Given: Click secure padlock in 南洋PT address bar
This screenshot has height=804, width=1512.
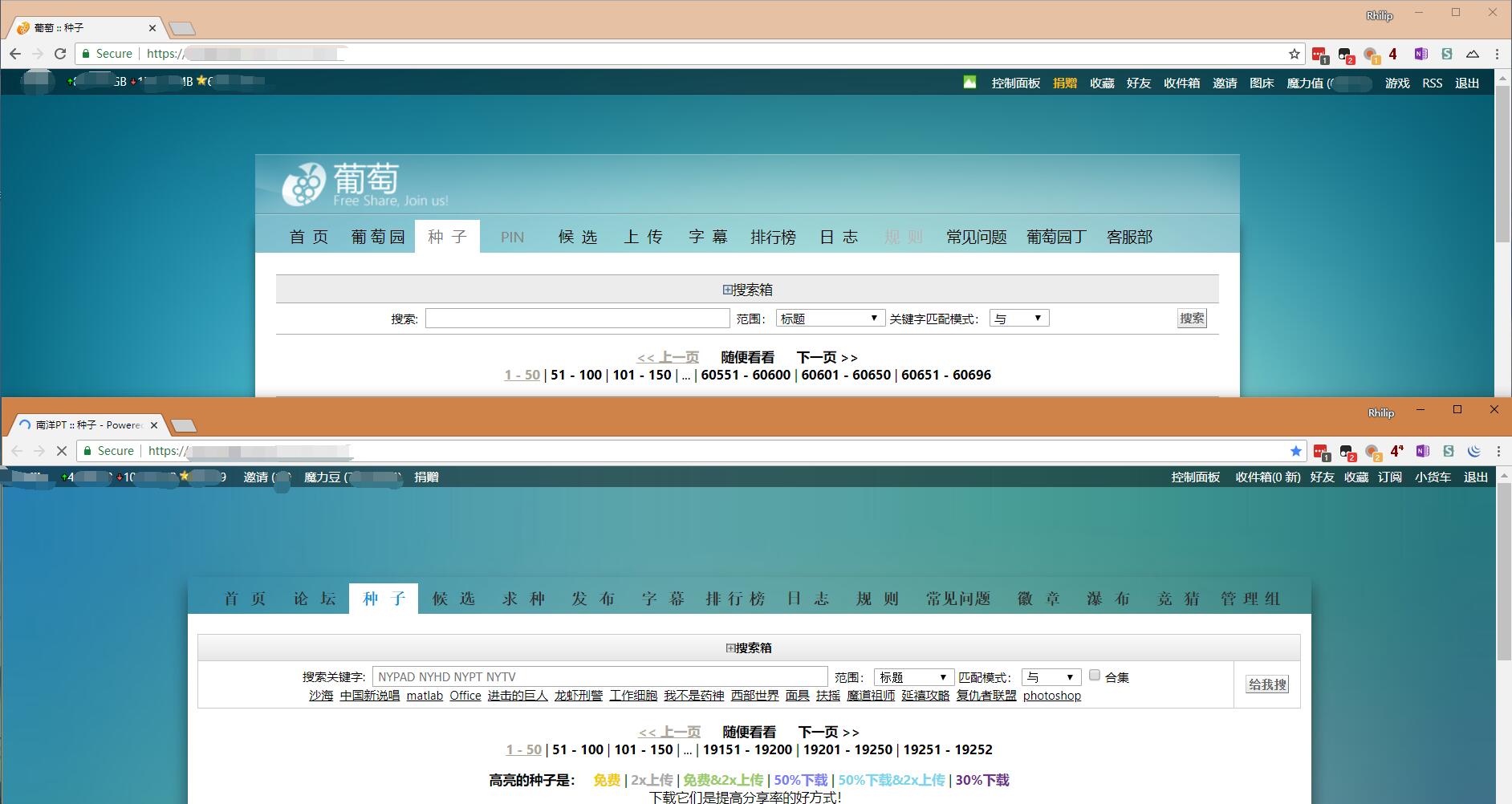Looking at the screenshot, I should [88, 451].
